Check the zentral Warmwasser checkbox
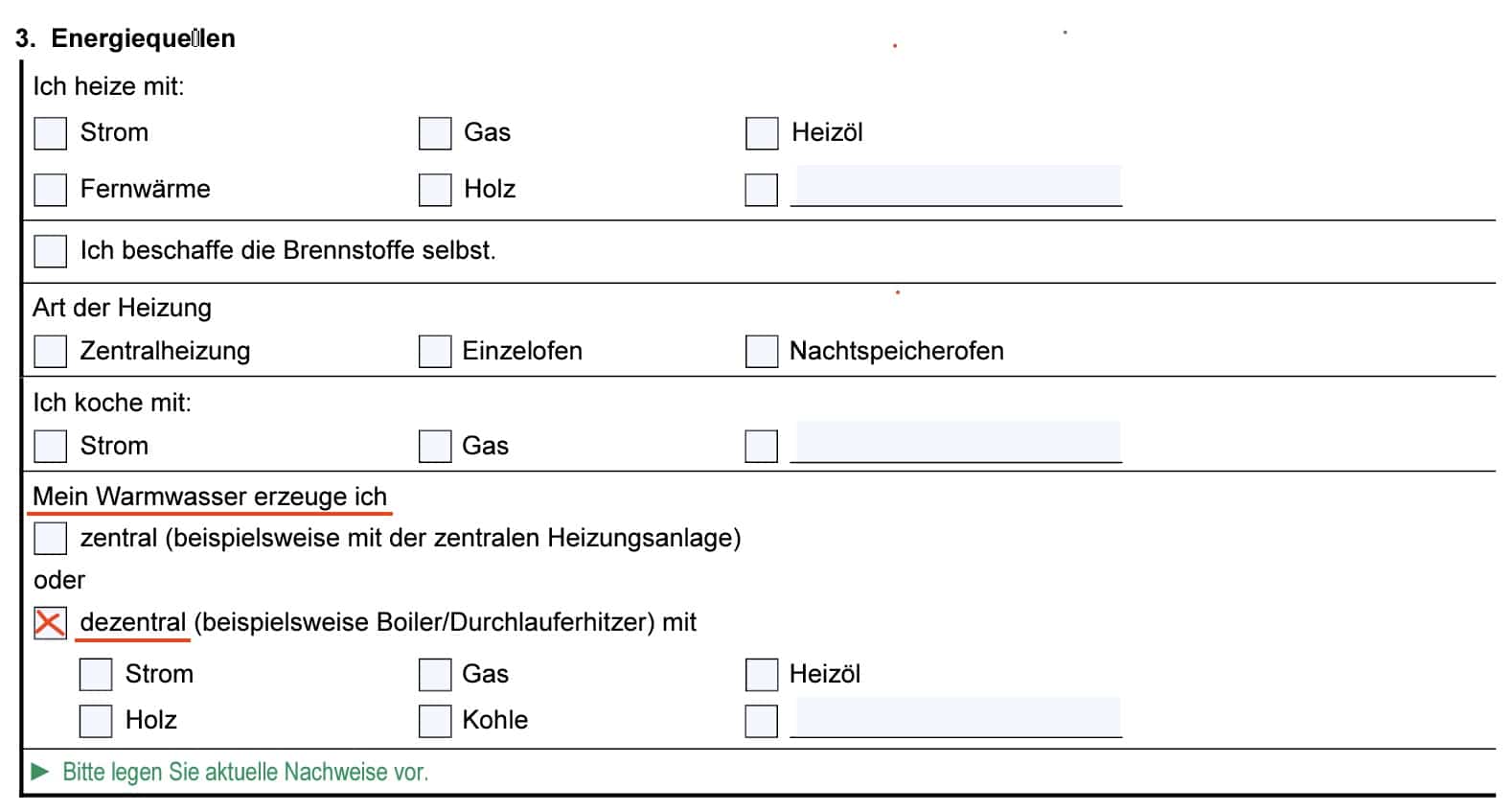This screenshot has width=1512, height=811. pos(50,538)
